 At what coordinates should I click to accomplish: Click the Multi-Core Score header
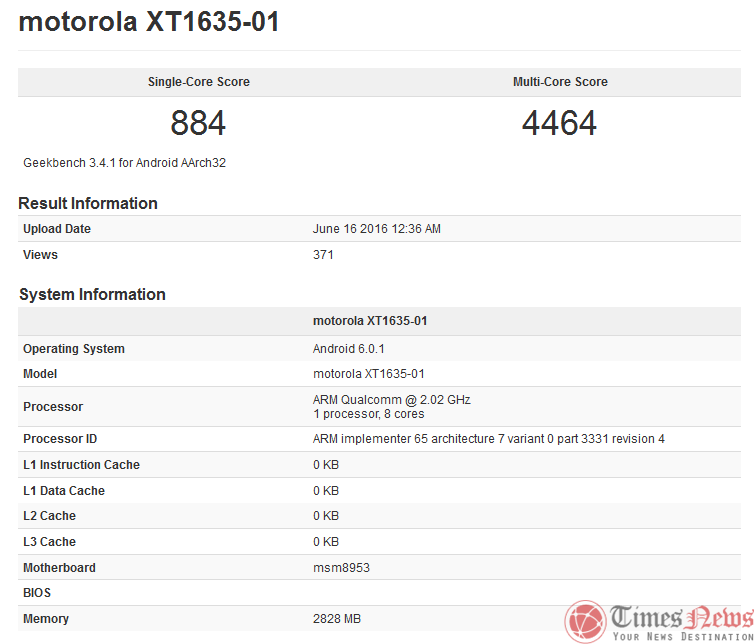tap(560, 82)
